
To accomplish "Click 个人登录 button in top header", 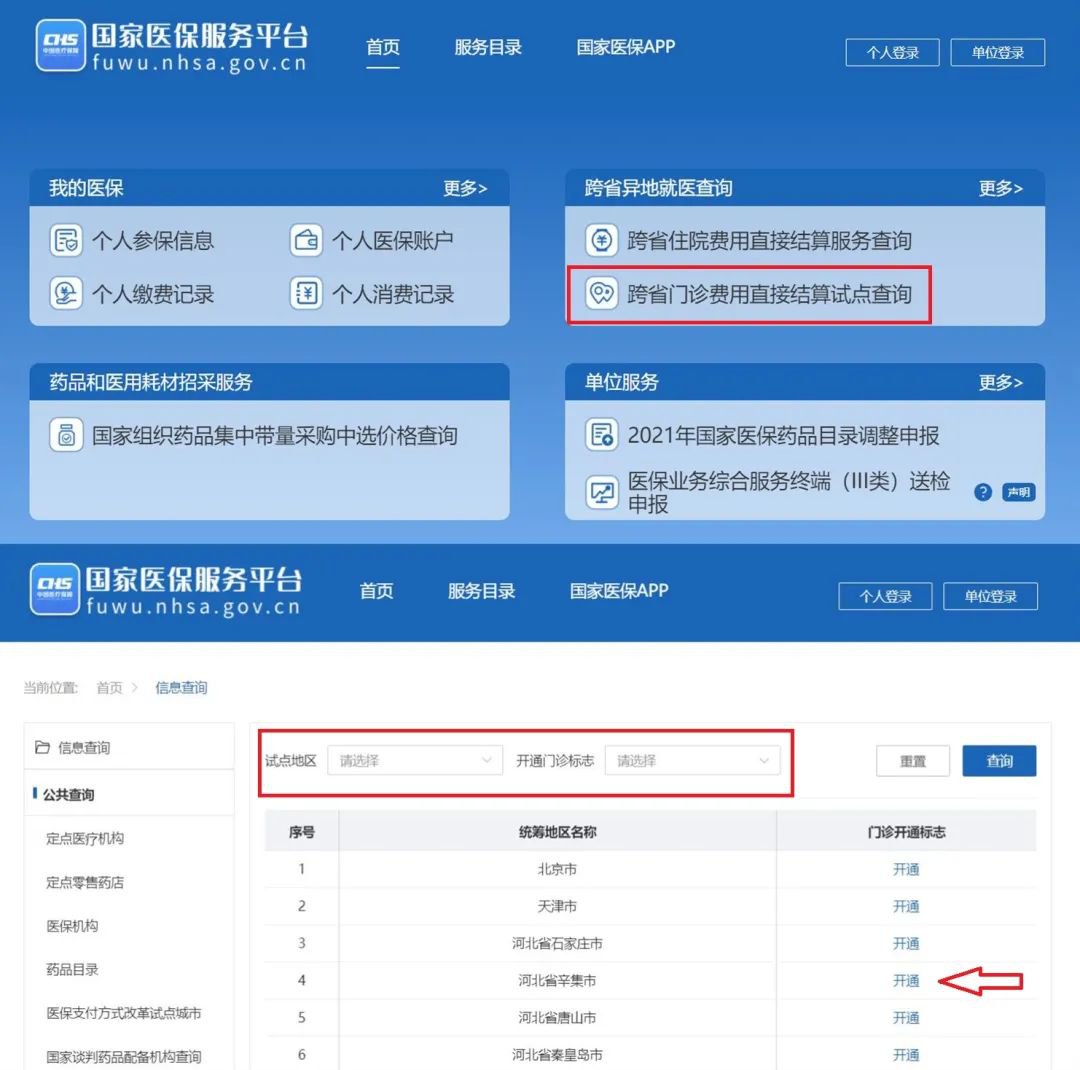I will pos(892,52).
